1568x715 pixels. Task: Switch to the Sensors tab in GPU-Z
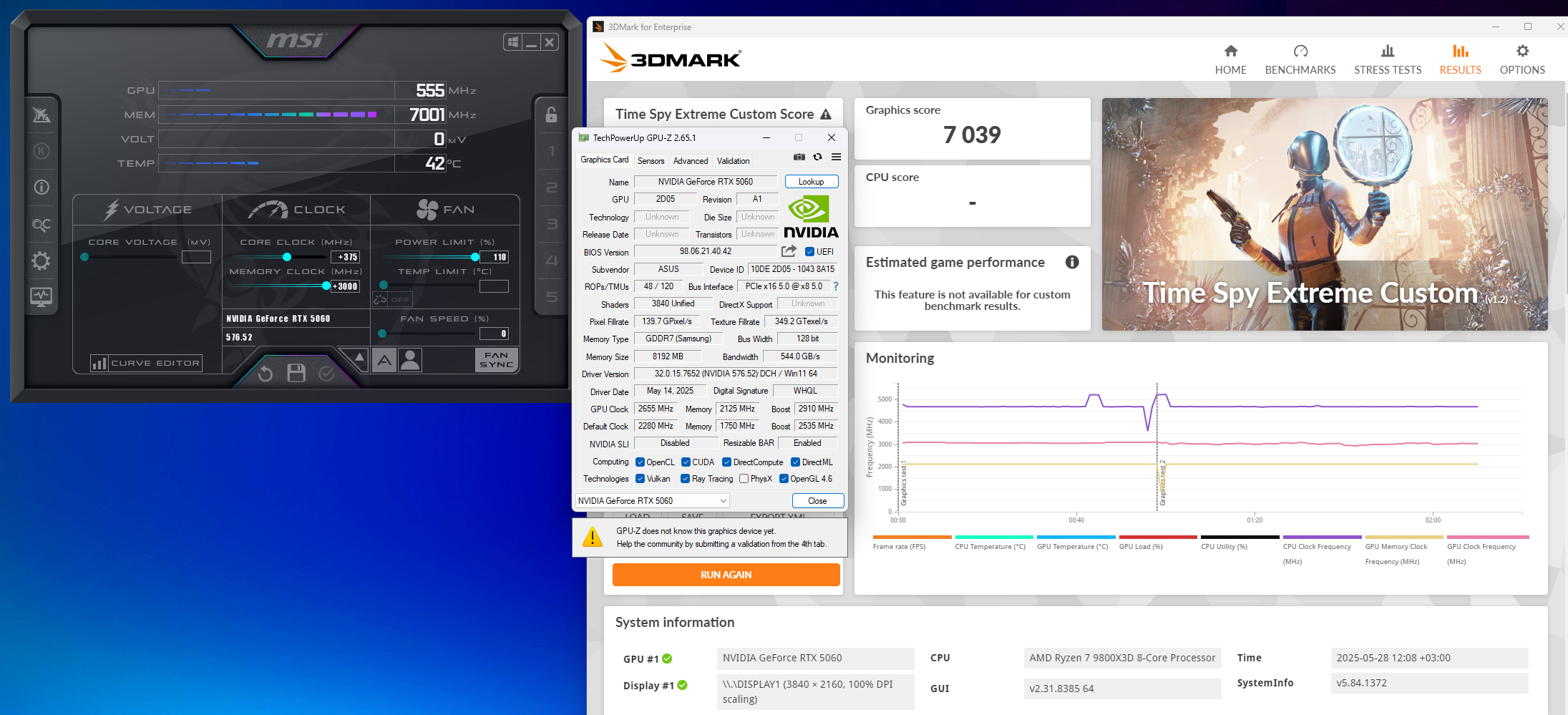pyautogui.click(x=651, y=161)
